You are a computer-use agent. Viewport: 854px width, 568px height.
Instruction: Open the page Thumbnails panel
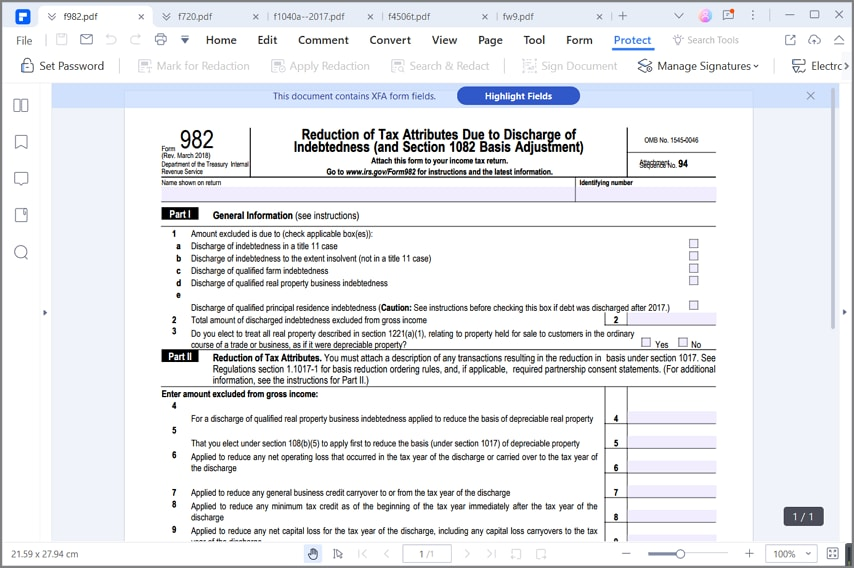[21, 105]
